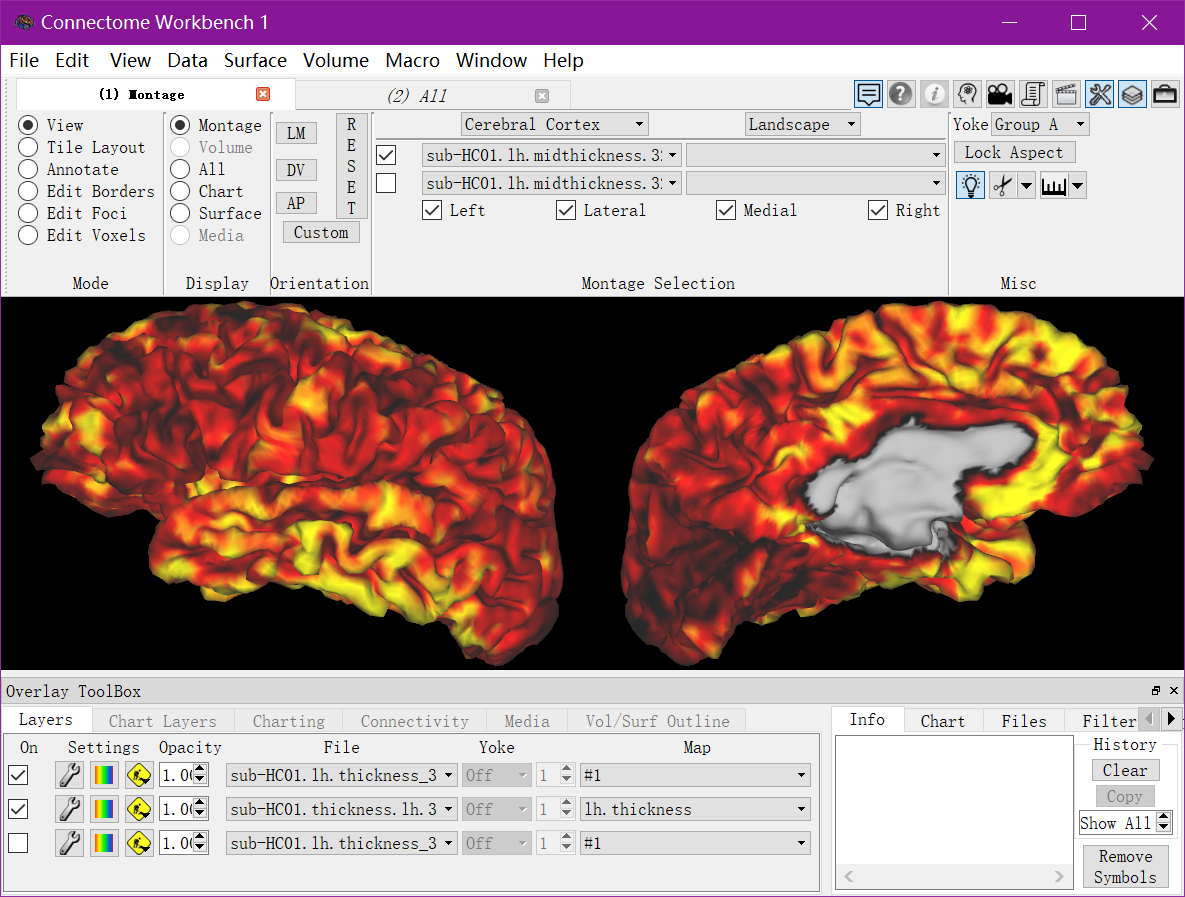Image resolution: width=1185 pixels, height=897 pixels.
Task: Expand the Cerebral Cortex structure dropdown
Action: 555,125
